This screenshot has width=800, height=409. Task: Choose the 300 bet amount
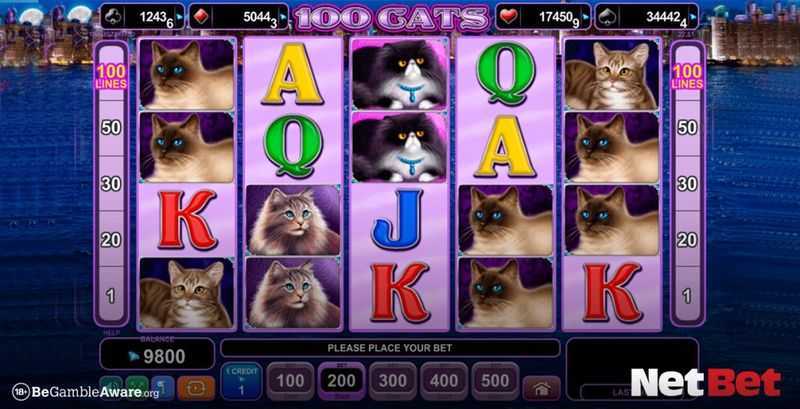[x=393, y=381]
